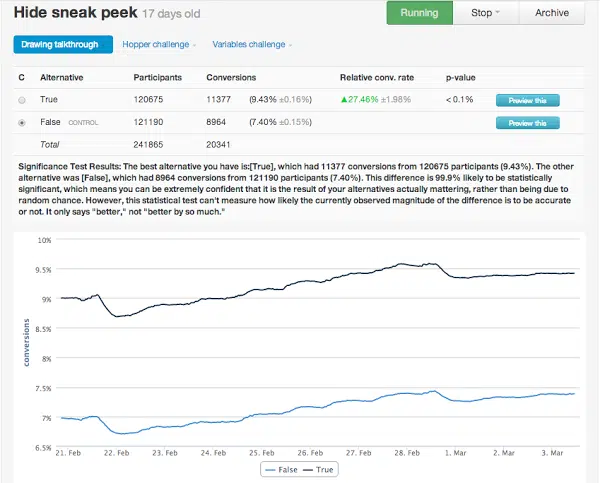Select the Drawing talkthrough tab
The height and width of the screenshot is (483, 600).
tap(63, 45)
